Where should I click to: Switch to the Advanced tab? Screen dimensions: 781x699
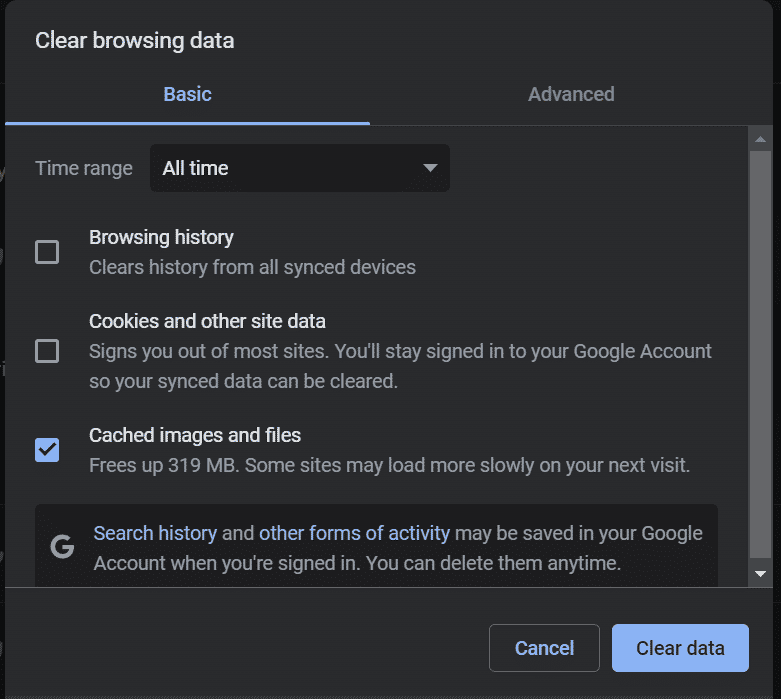pyautogui.click(x=571, y=95)
